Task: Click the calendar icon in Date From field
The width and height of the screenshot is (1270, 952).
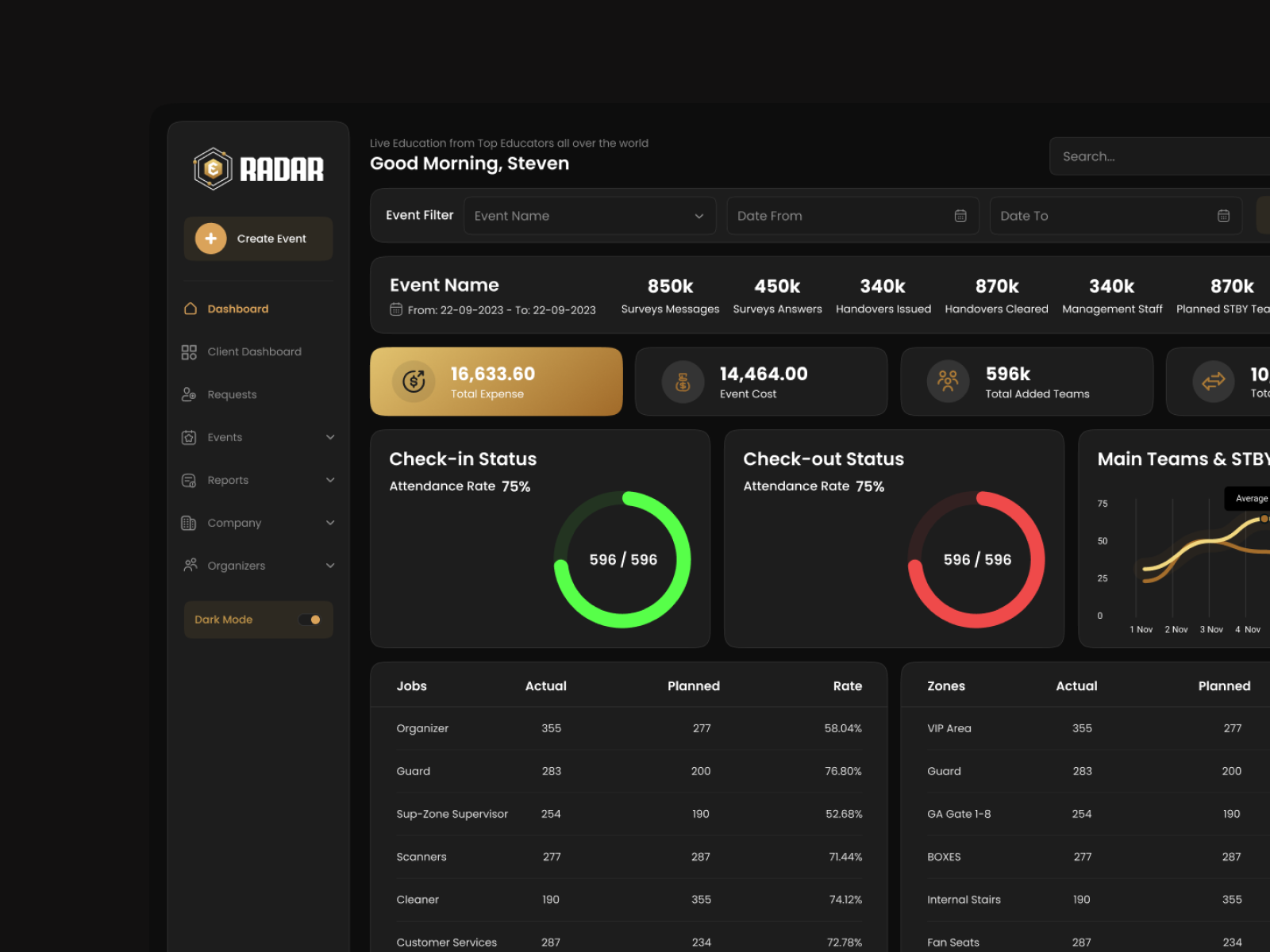Action: pos(960,215)
